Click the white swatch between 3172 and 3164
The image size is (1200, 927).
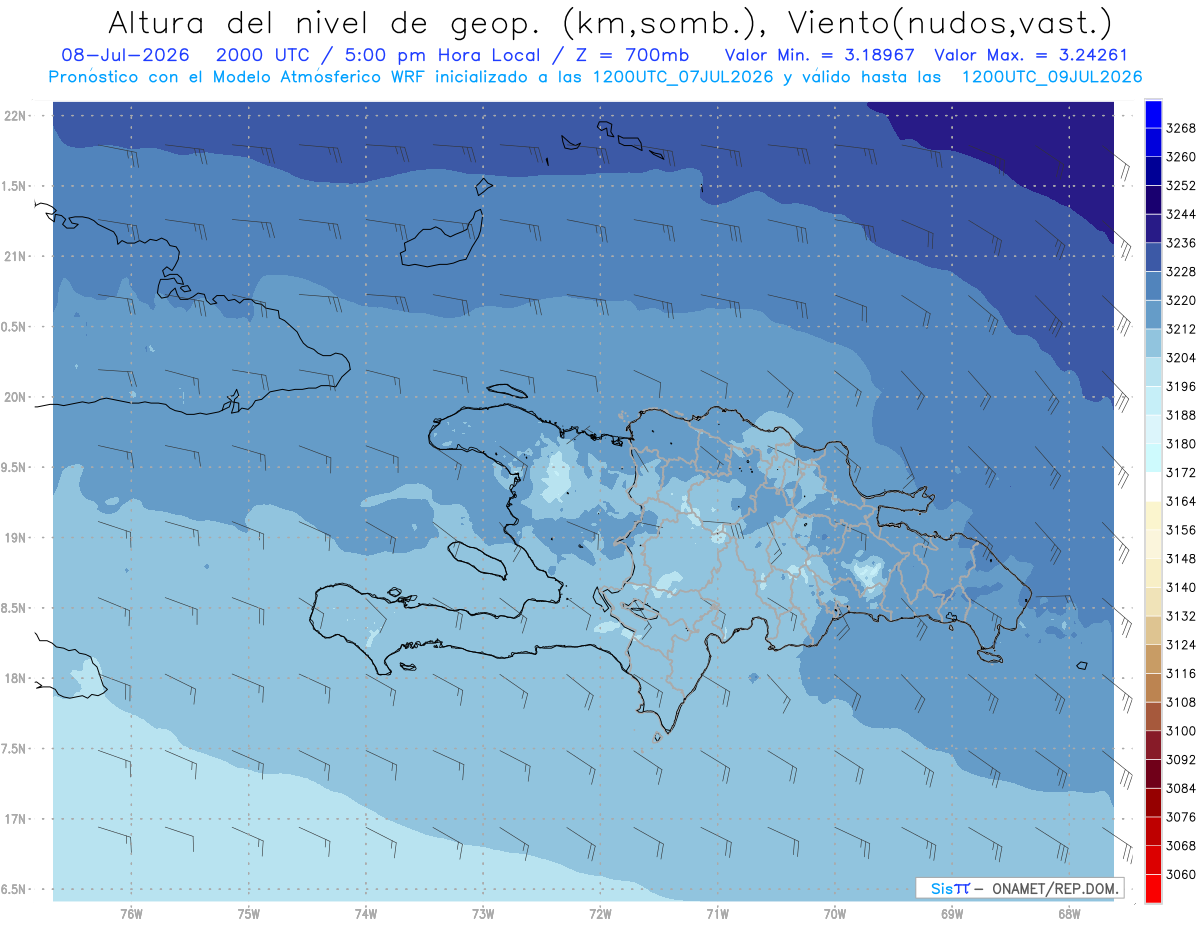pyautogui.click(x=1153, y=486)
